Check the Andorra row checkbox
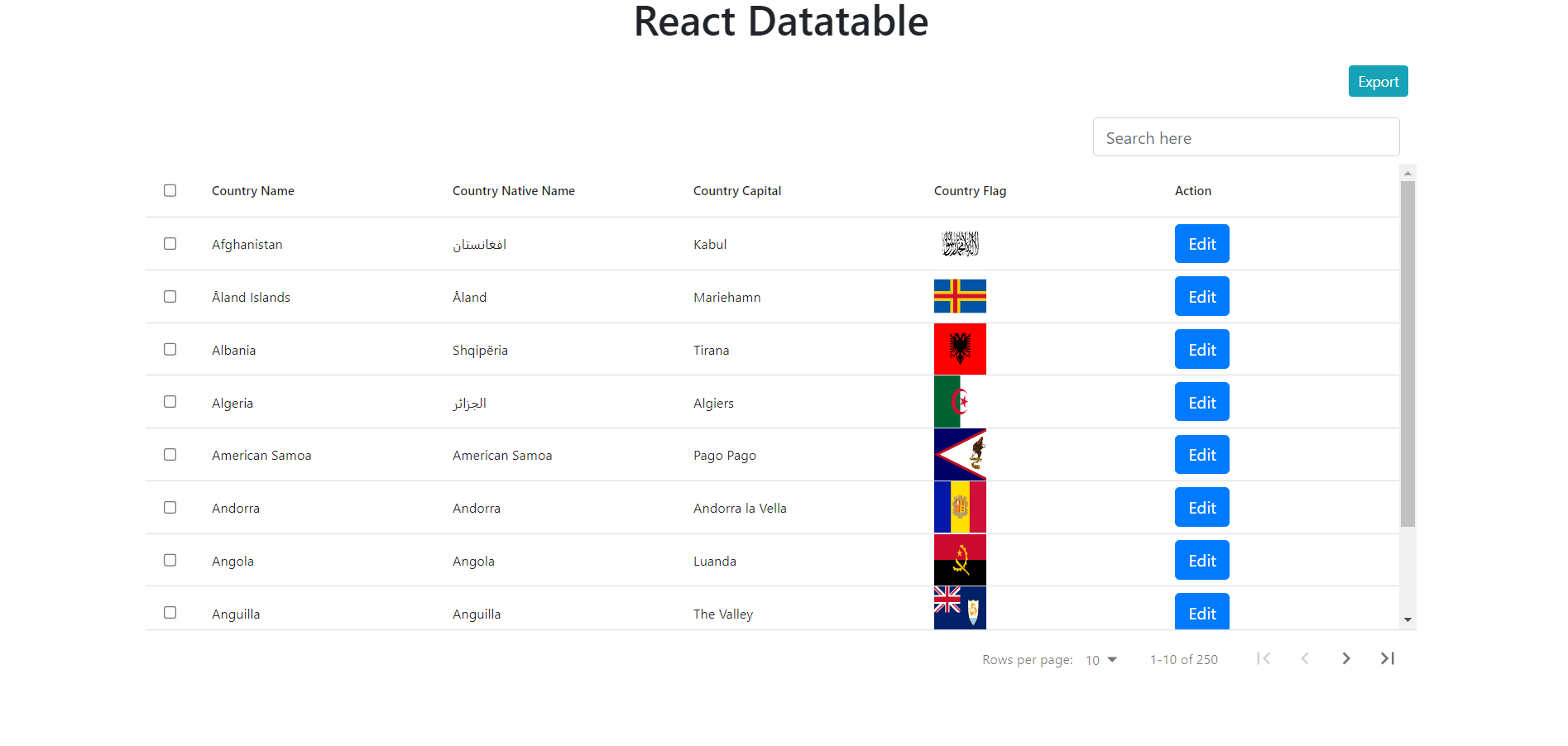 170,507
